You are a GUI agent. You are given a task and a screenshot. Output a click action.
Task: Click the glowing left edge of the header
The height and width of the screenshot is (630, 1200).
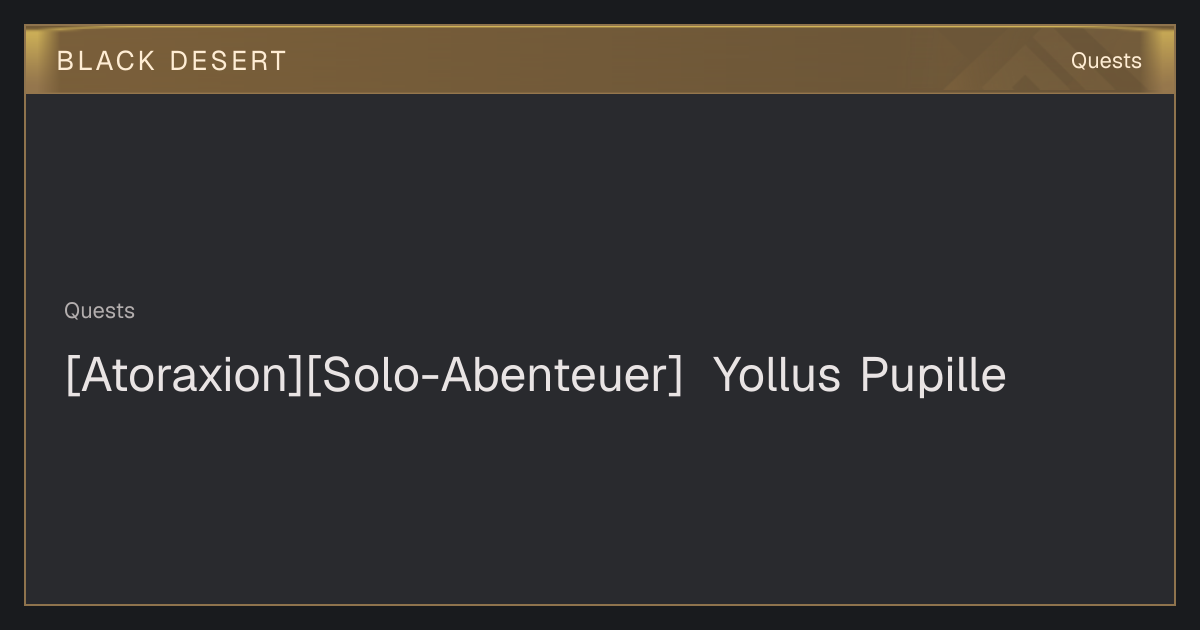[x=34, y=60]
